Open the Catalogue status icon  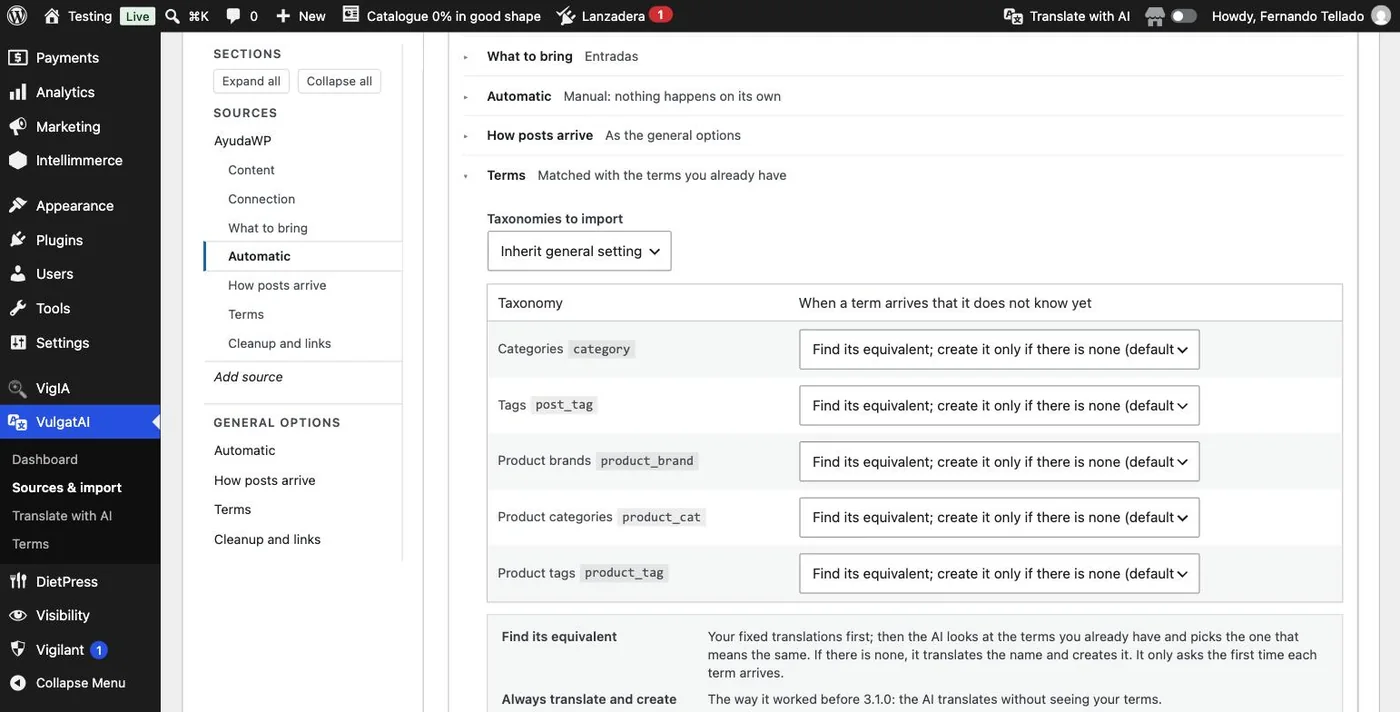coord(350,15)
